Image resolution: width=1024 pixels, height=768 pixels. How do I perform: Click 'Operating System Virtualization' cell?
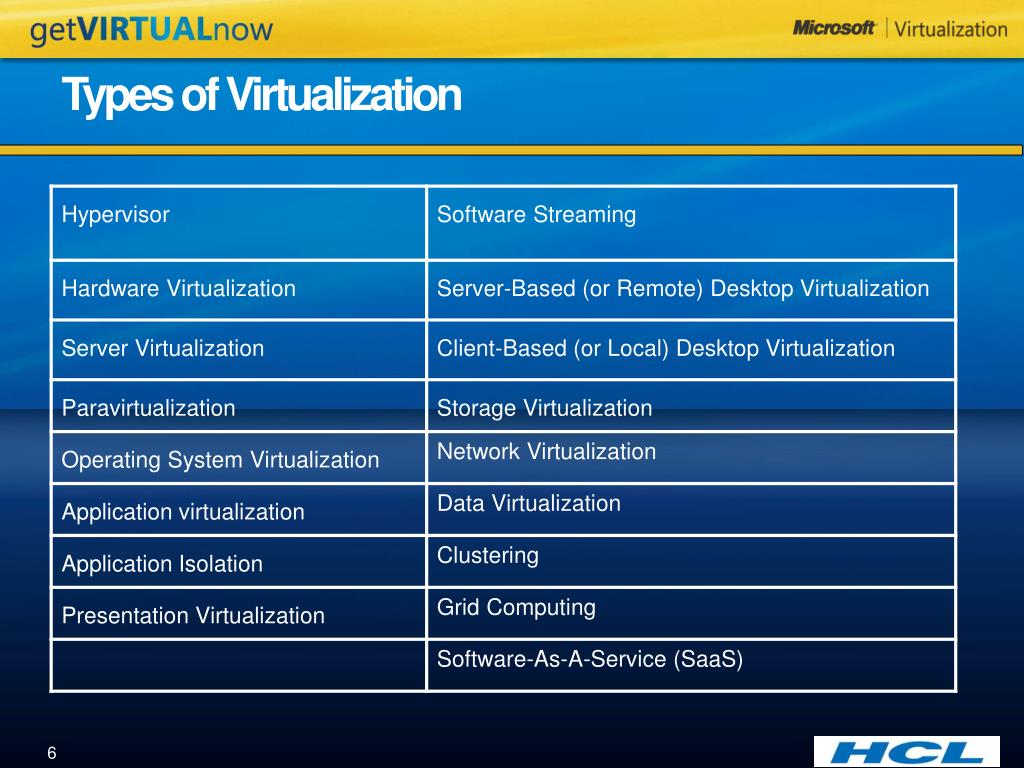(238, 458)
